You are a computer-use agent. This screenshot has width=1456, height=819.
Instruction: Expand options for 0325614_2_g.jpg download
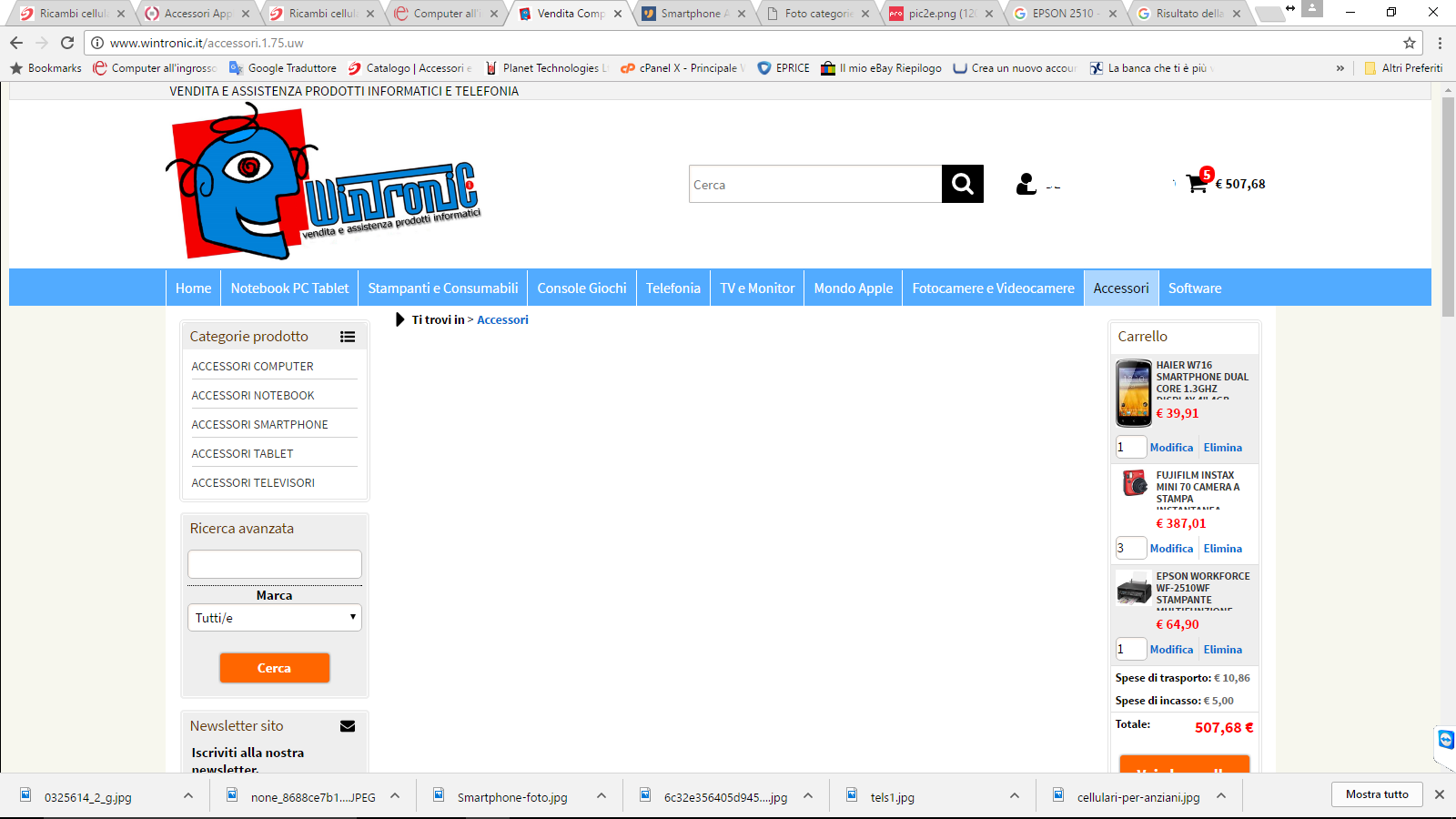pos(188,795)
